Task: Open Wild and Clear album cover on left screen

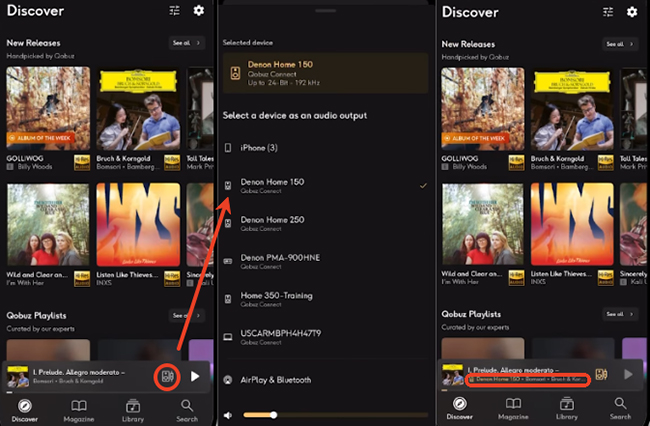Action: pyautogui.click(x=48, y=224)
